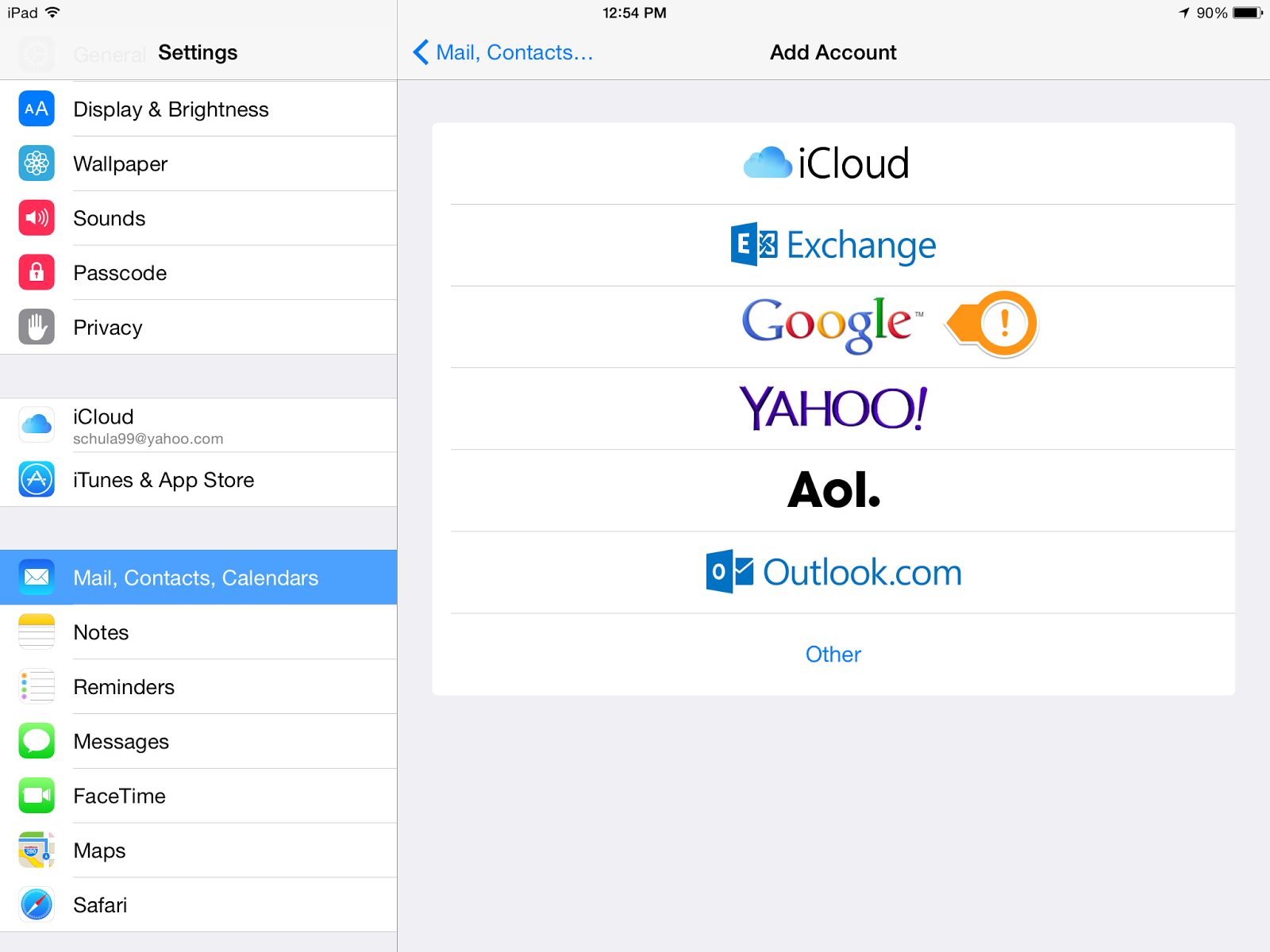Choose Yahoo! as account provider
Image resolution: width=1270 pixels, height=952 pixels.
[x=833, y=409]
